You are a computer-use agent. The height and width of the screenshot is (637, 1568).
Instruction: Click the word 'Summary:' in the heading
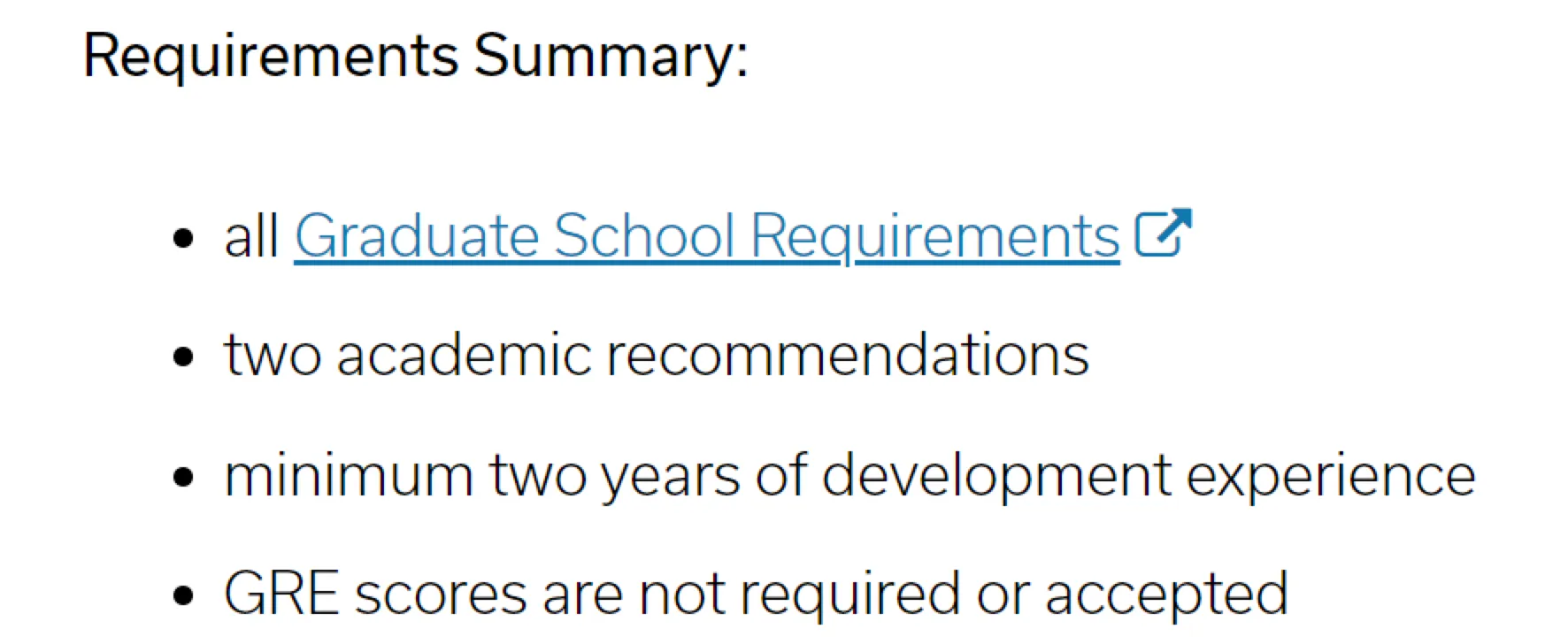pos(611,55)
